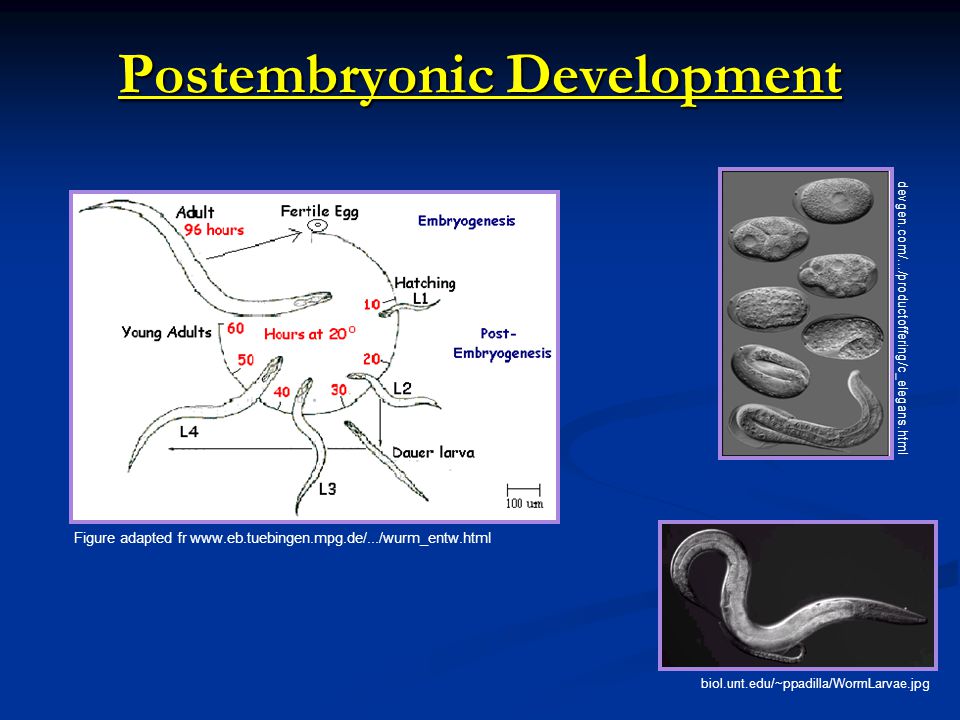Select the embryo stages micrograph image
Viewport: 960px width, 720px height.
[805, 313]
